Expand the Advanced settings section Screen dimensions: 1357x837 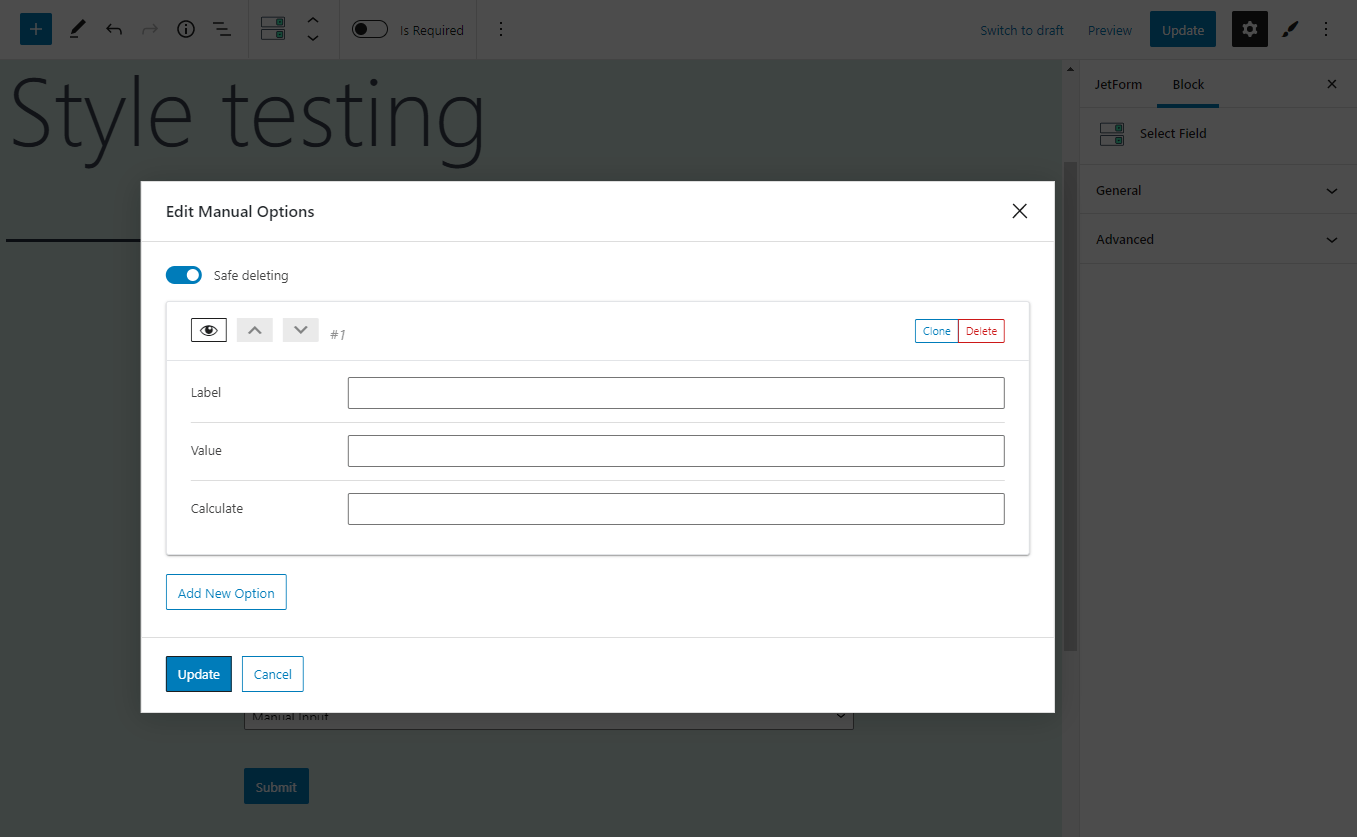point(1216,239)
